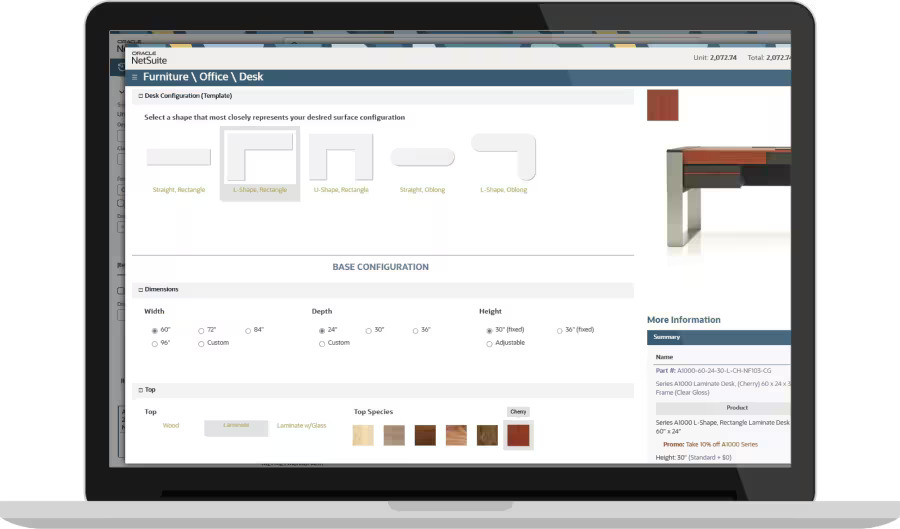Viewport: 900px width, 529px height.
Task: Choose the U-Shape, Rectangle desk shape
Action: 341,162
